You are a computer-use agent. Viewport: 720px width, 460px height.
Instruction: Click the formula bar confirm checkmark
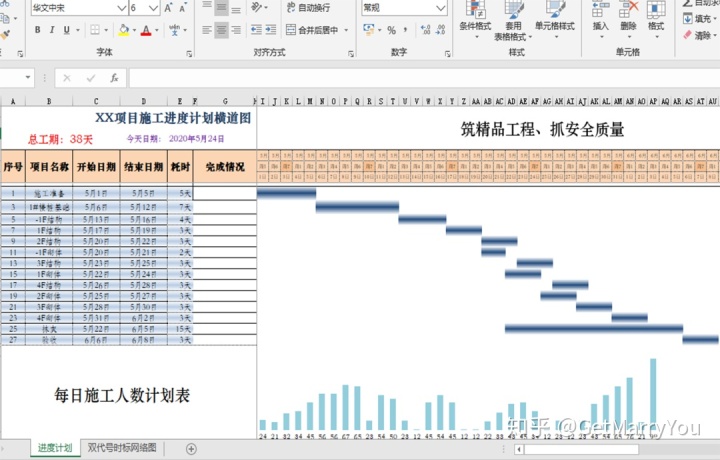point(90,78)
